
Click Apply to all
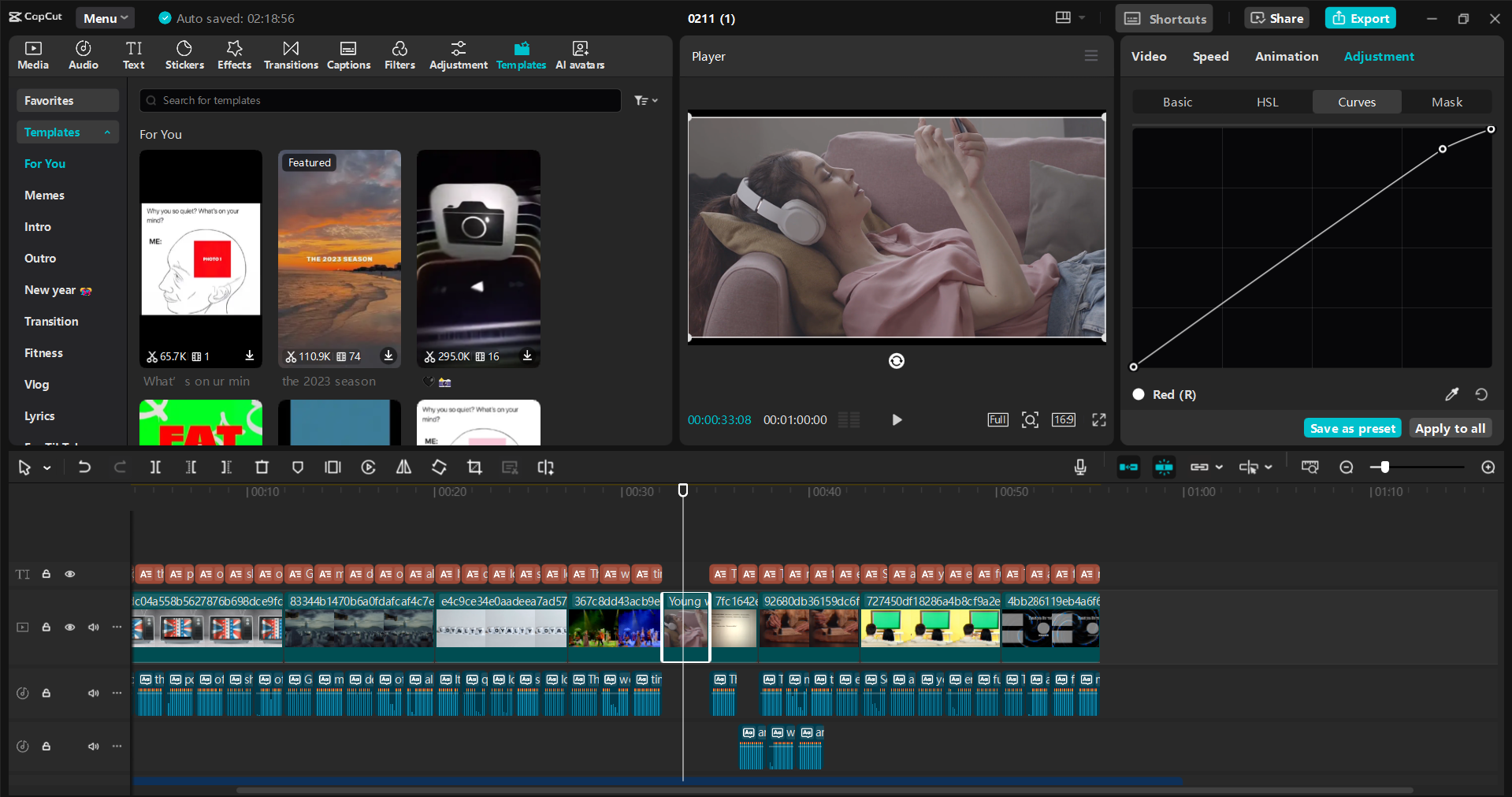click(x=1450, y=427)
